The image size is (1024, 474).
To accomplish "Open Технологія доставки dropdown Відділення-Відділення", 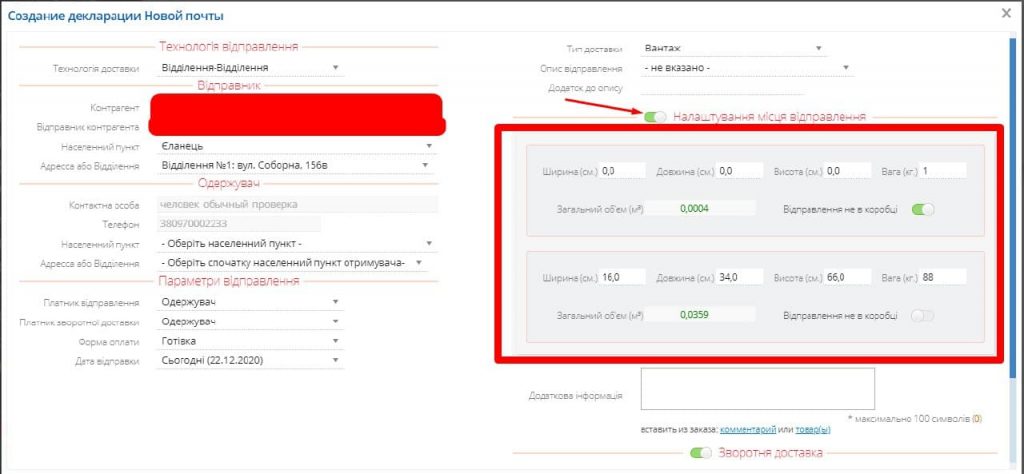I will click(x=250, y=67).
